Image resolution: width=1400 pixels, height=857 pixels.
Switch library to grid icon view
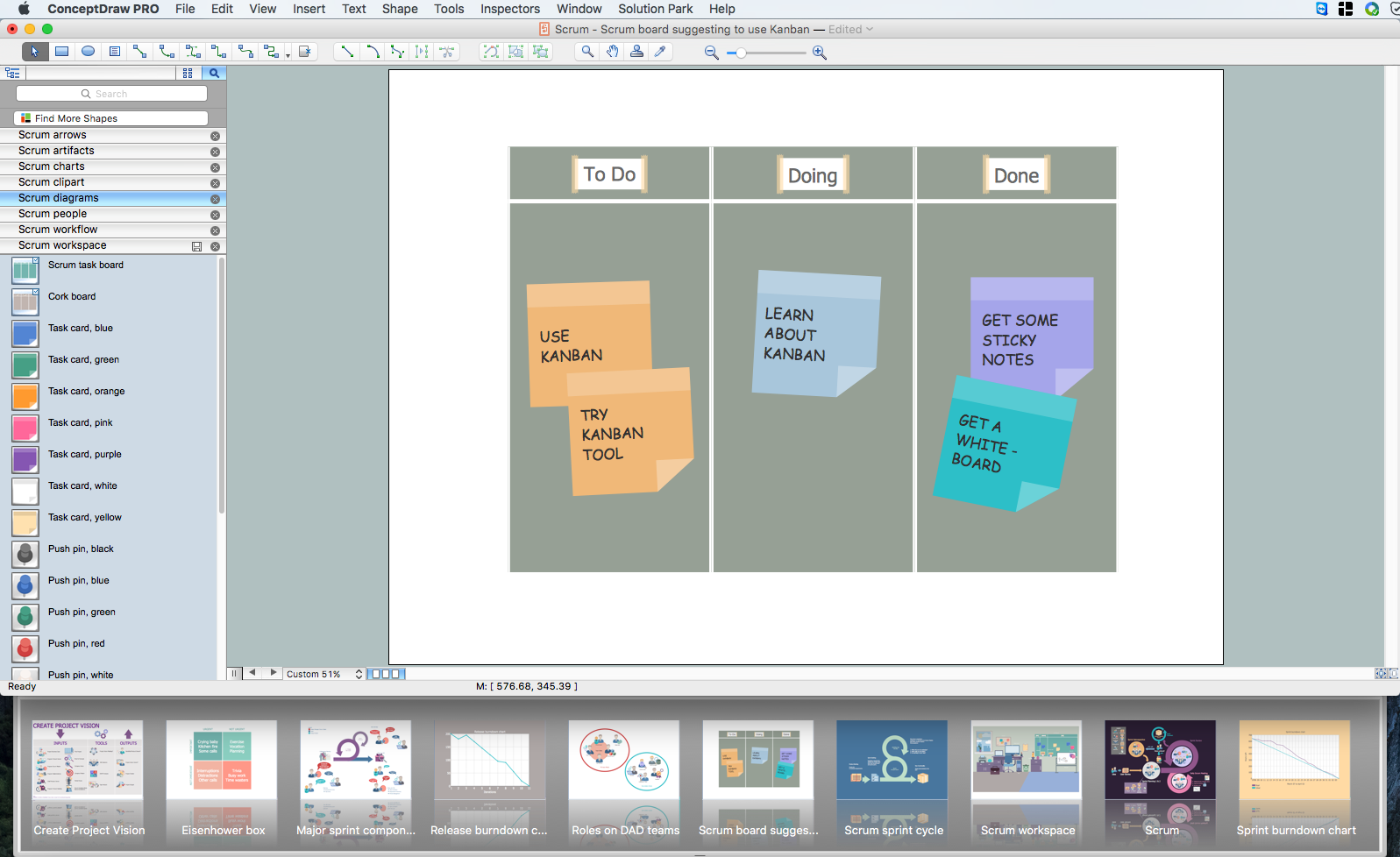pos(188,74)
